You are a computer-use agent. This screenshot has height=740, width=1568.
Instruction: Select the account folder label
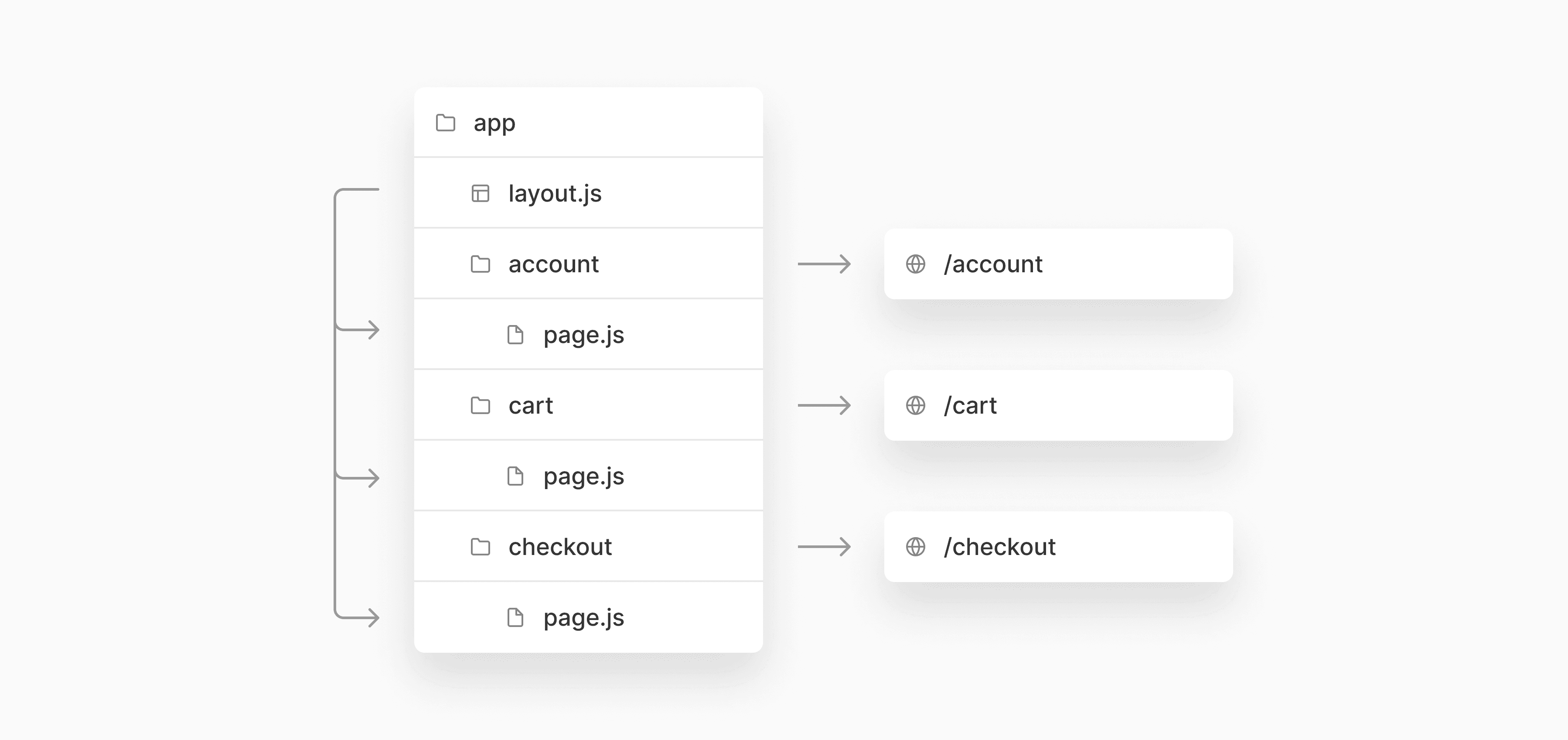(x=553, y=264)
